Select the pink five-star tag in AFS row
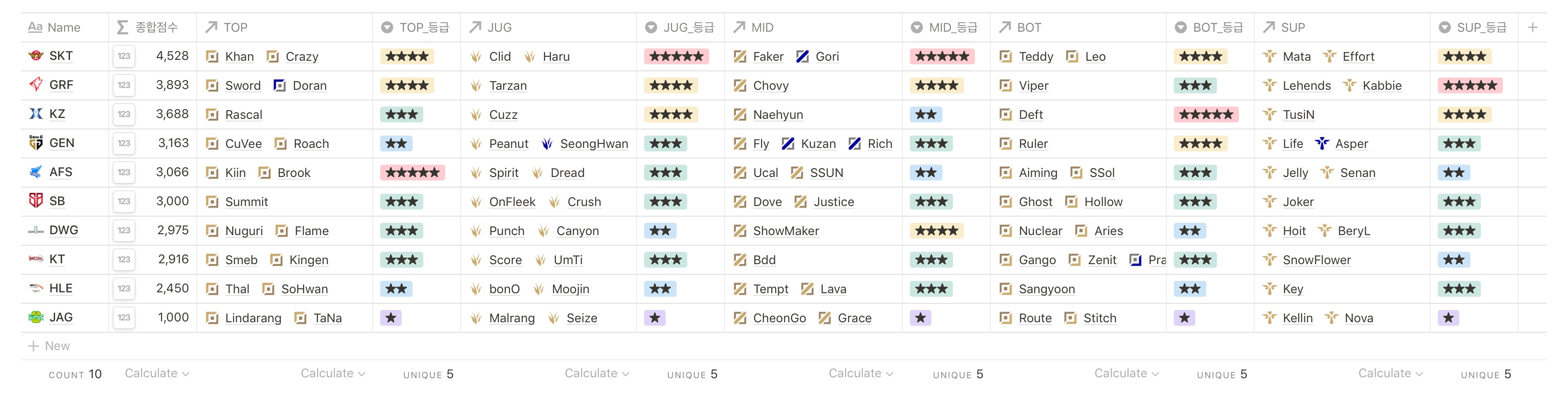 coord(412,173)
